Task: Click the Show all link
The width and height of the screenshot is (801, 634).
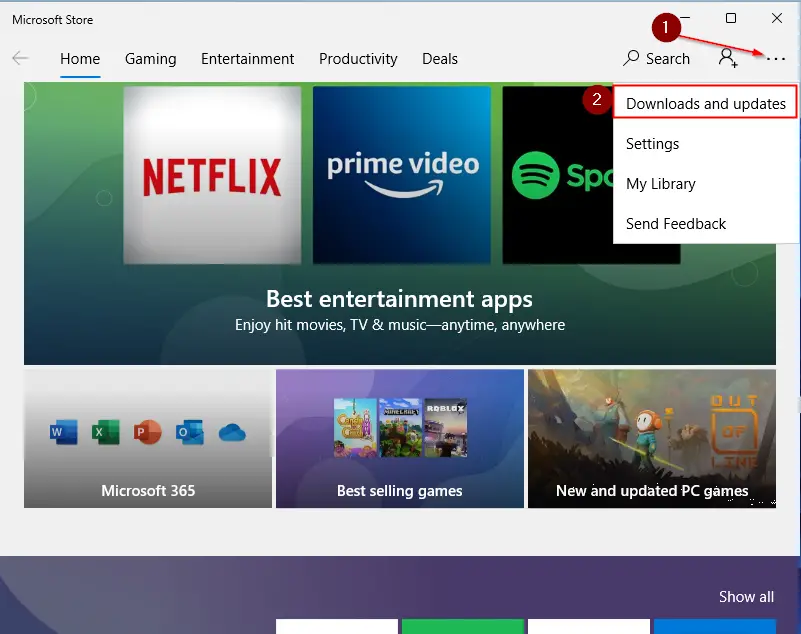Action: [x=746, y=596]
